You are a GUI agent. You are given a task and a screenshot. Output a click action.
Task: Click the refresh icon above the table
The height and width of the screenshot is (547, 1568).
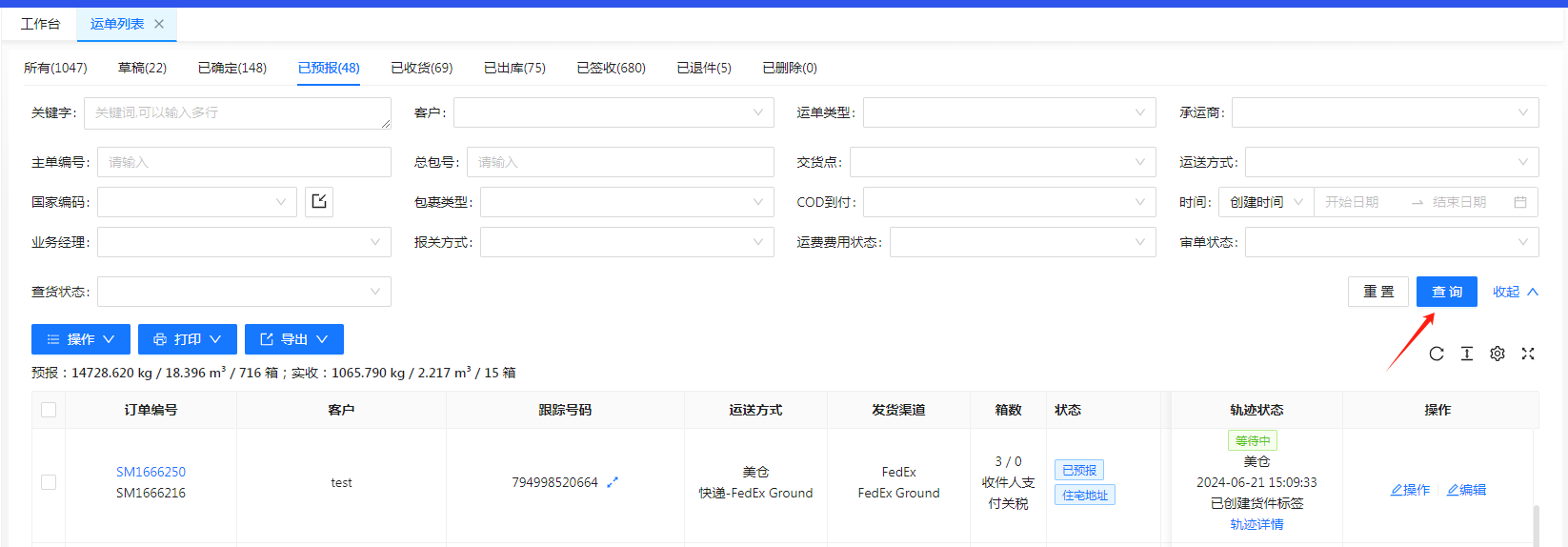1437,354
